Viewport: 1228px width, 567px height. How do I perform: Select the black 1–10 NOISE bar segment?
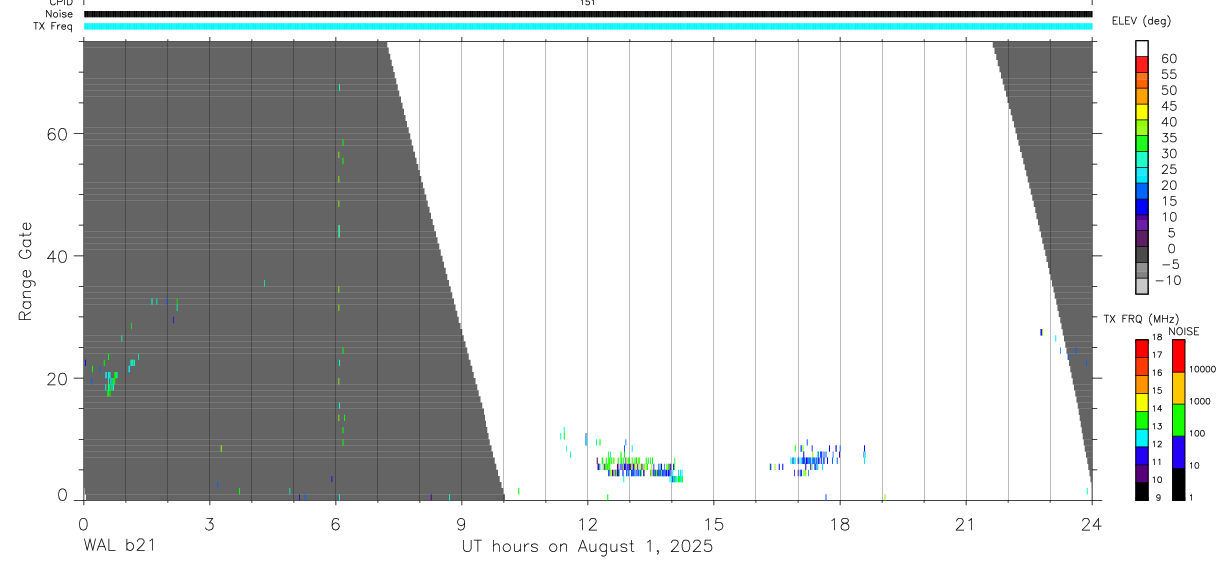tap(1178, 484)
